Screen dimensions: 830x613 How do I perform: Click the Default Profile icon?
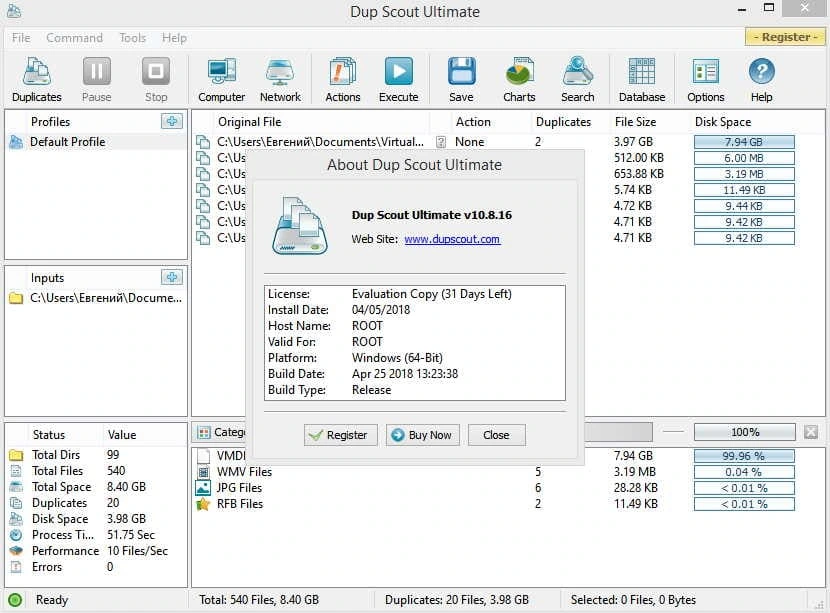pyautogui.click(x=16, y=142)
